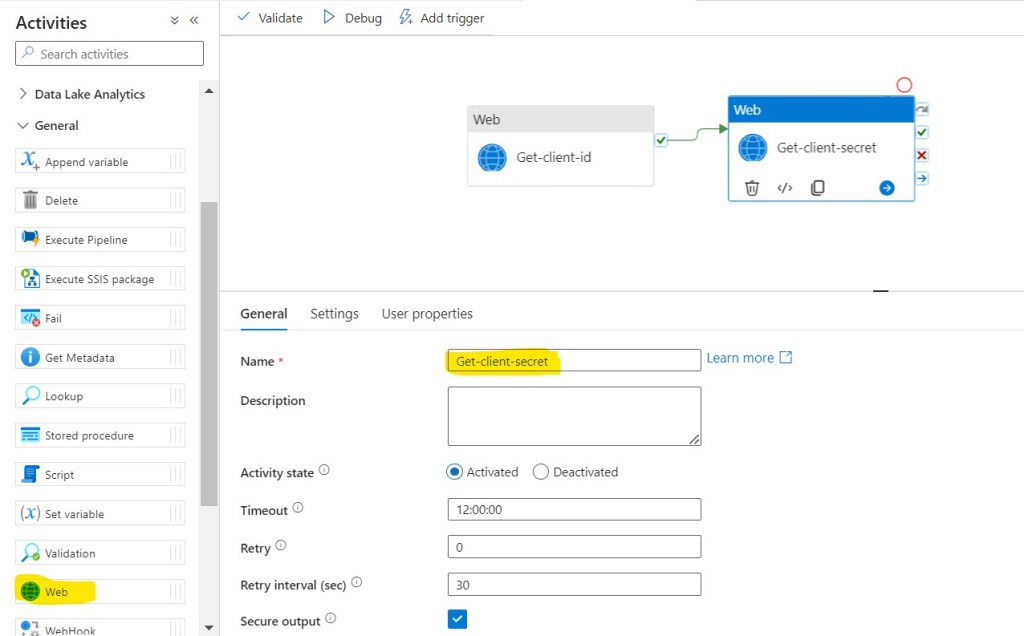
Task: Switch to the Settings tab
Action: click(334, 314)
